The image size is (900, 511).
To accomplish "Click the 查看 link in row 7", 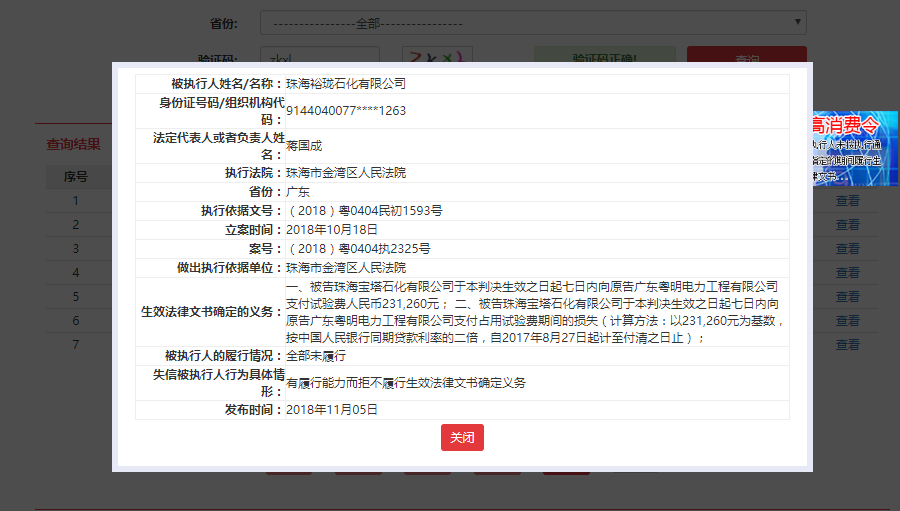I will [x=847, y=344].
